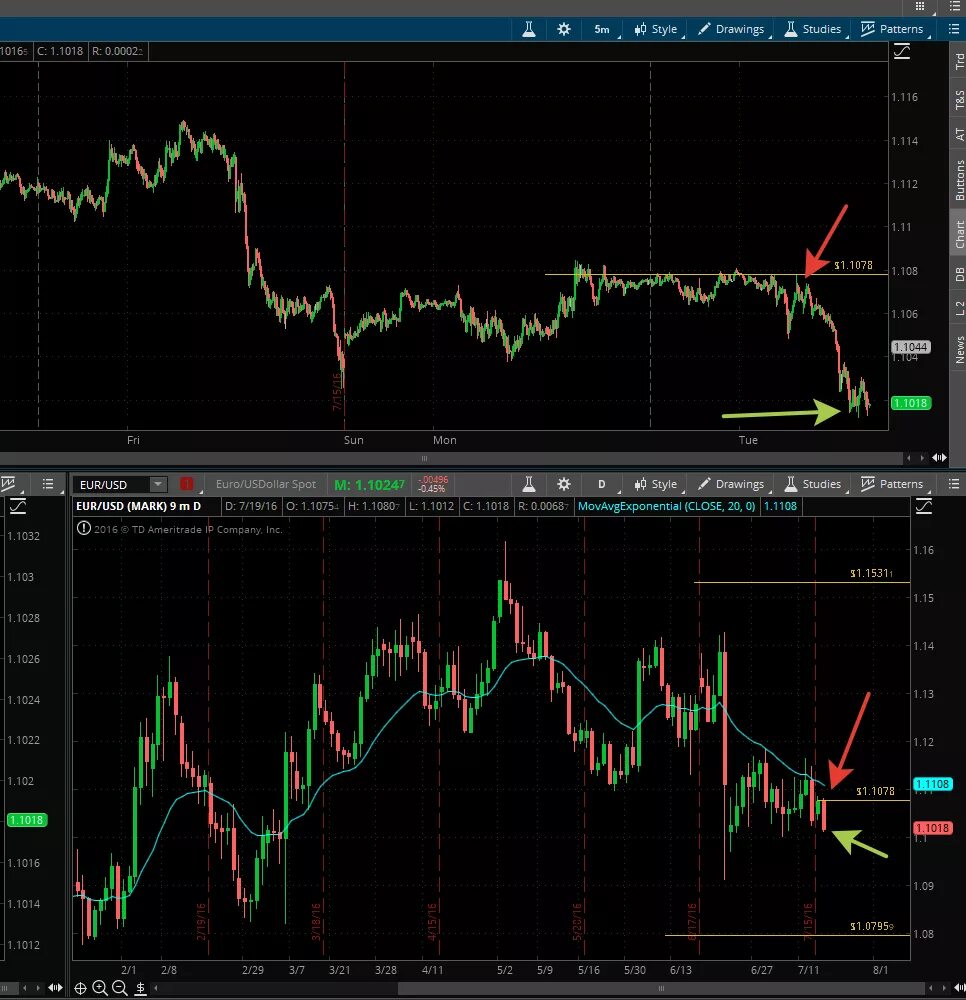This screenshot has width=966, height=1000.
Task: Click the expand arrows icon at the left panel bottom
Action: point(55,988)
